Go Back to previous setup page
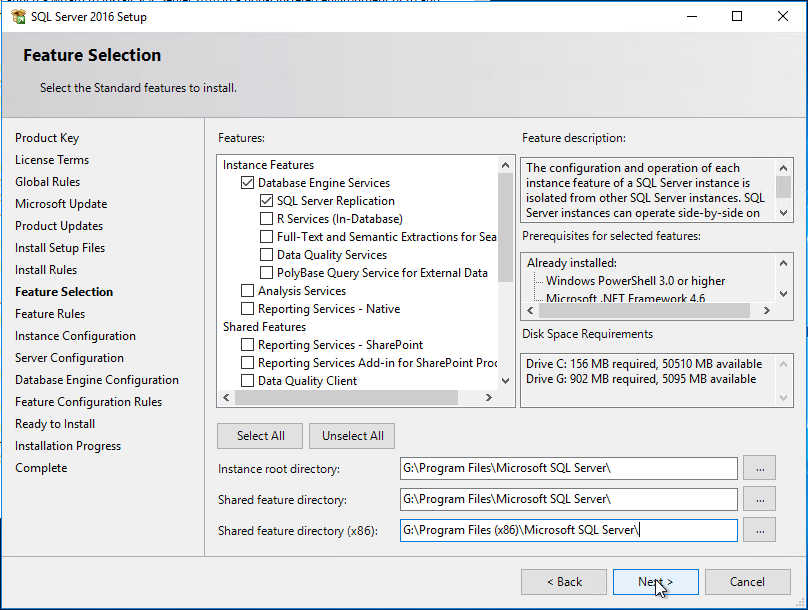This screenshot has width=808, height=610. point(564,582)
